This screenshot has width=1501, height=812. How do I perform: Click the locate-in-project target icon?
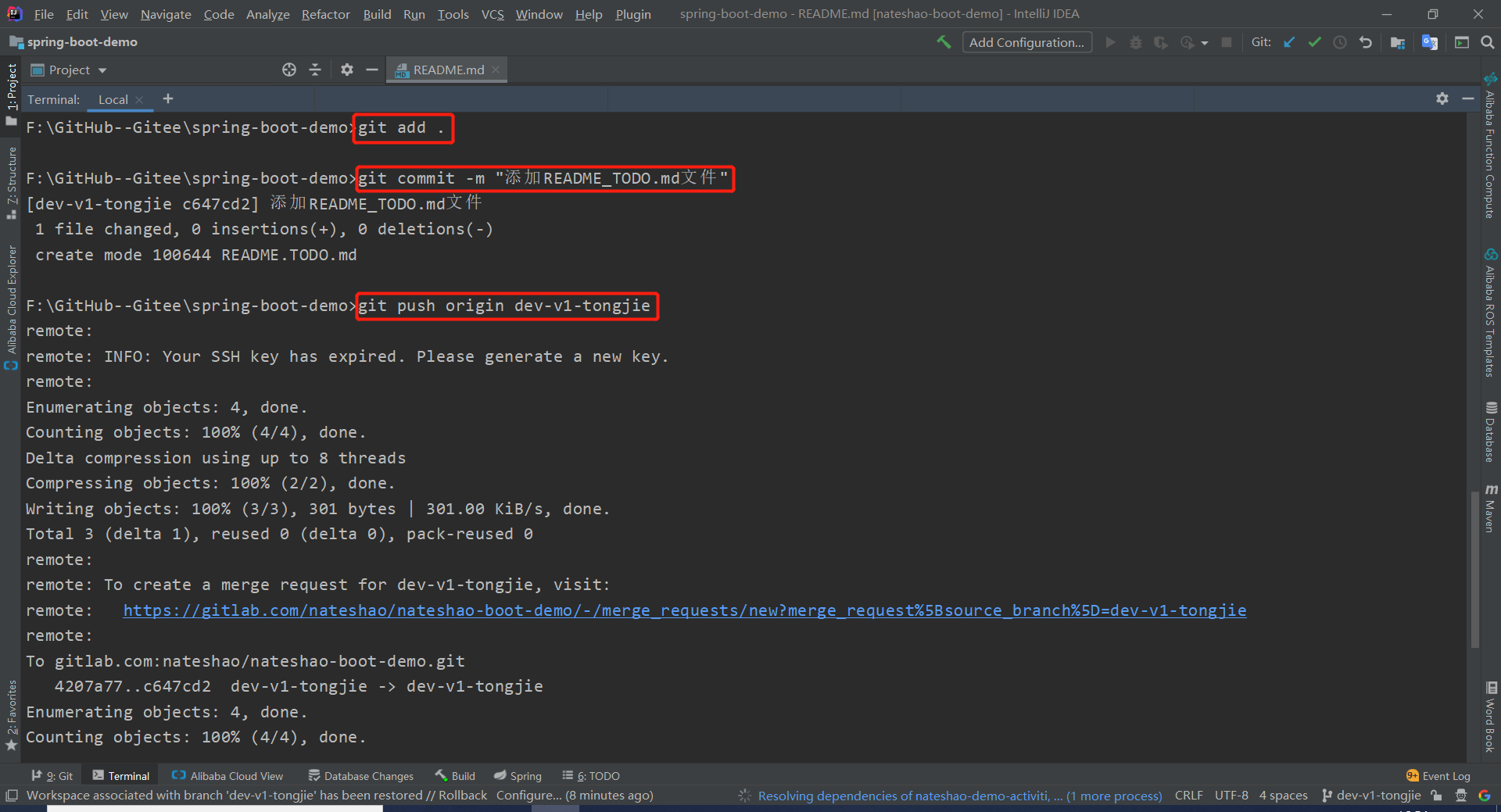click(289, 70)
